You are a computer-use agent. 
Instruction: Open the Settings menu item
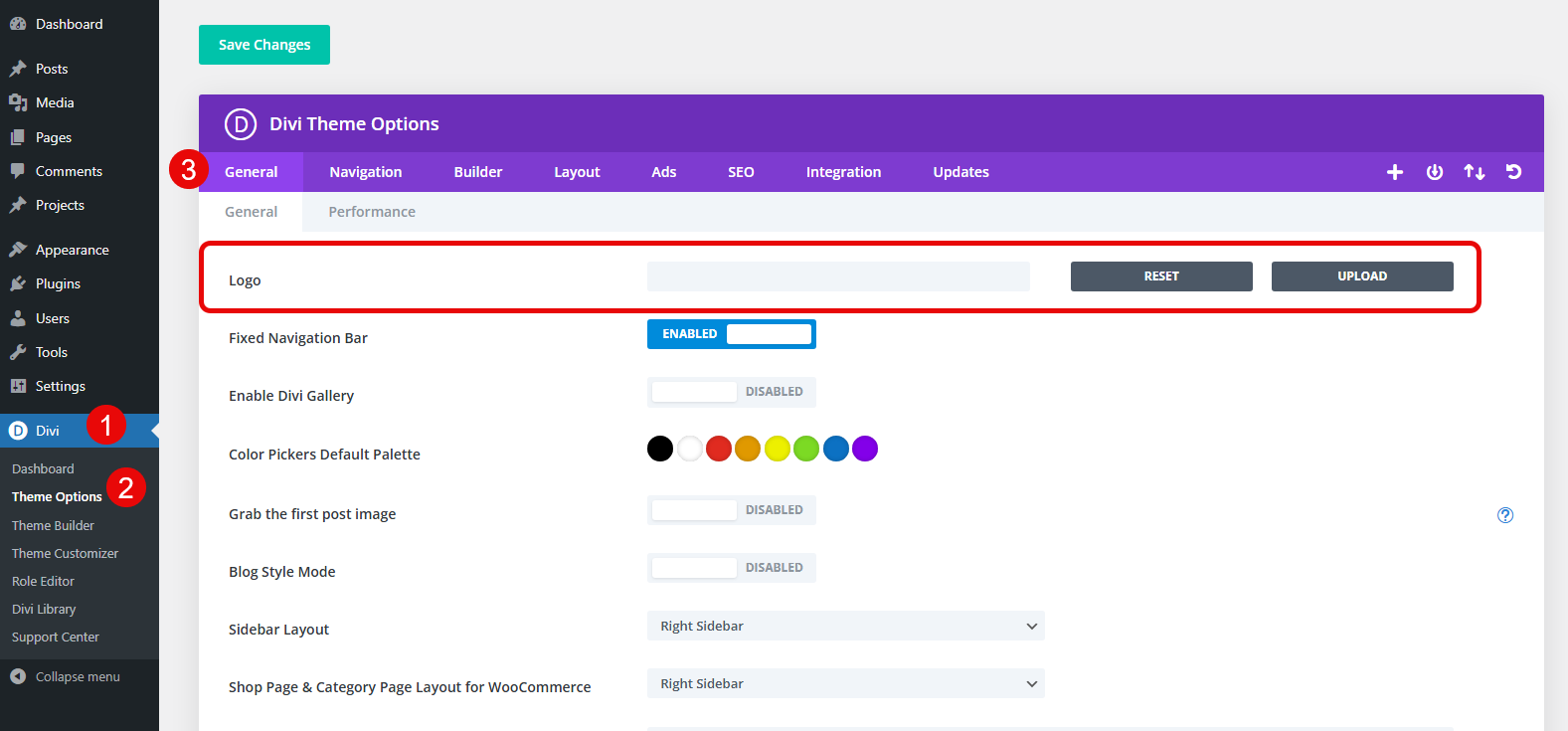pyautogui.click(x=80, y=386)
